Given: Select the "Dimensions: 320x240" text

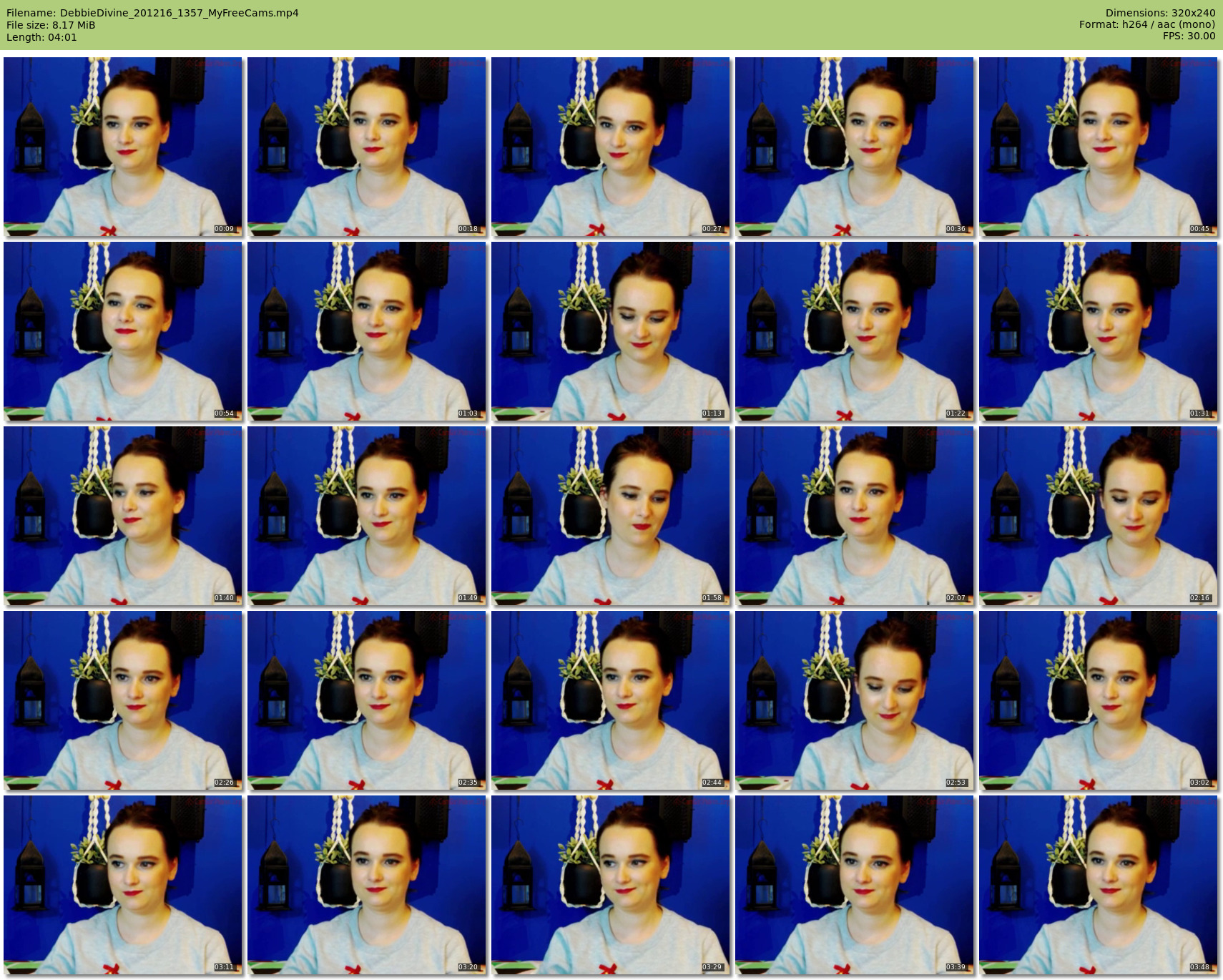Looking at the screenshot, I should [1160, 13].
